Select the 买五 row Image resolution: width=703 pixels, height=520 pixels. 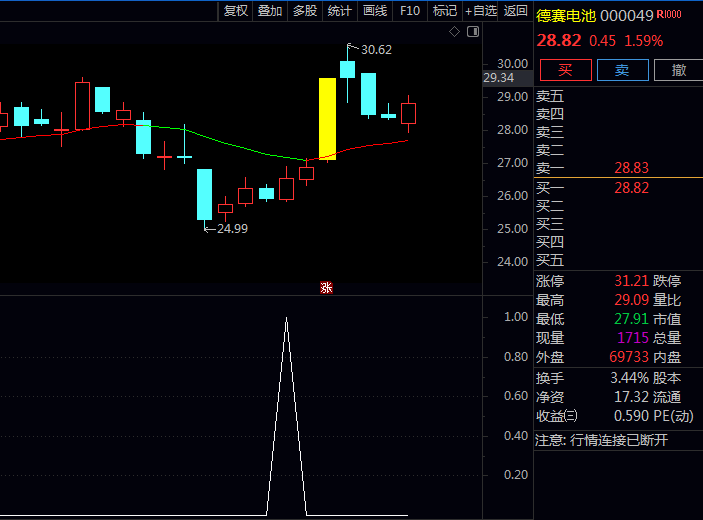(618, 260)
